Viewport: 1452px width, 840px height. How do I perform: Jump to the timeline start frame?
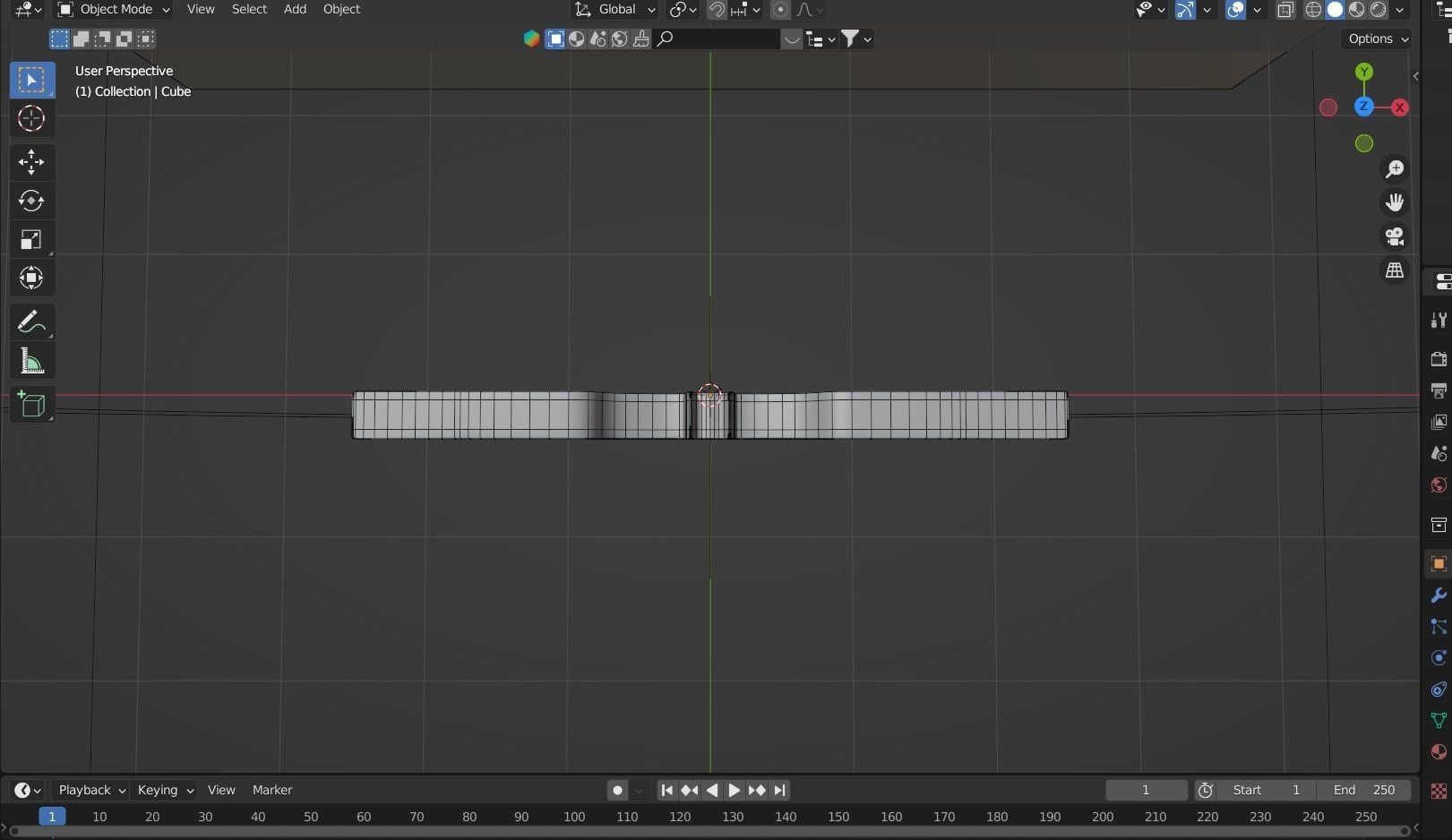tap(666, 790)
